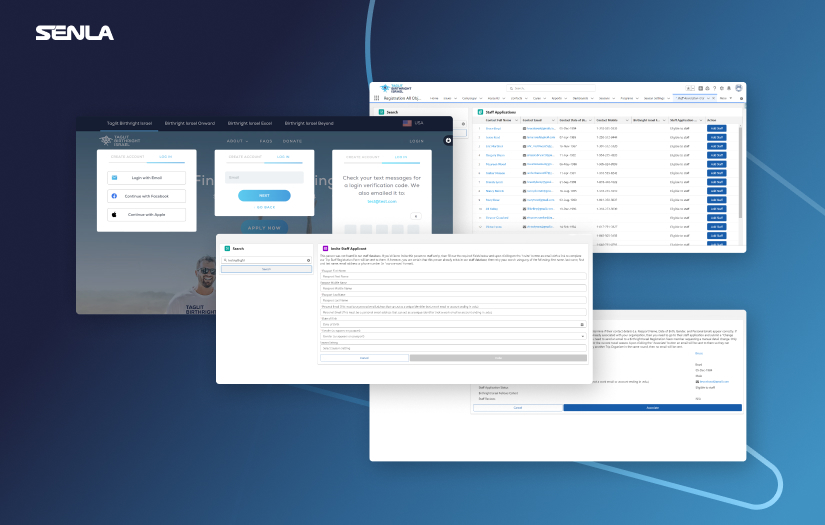Click the user avatar in Salesforce header
Viewport: 825px width, 525px height.
point(738,88)
